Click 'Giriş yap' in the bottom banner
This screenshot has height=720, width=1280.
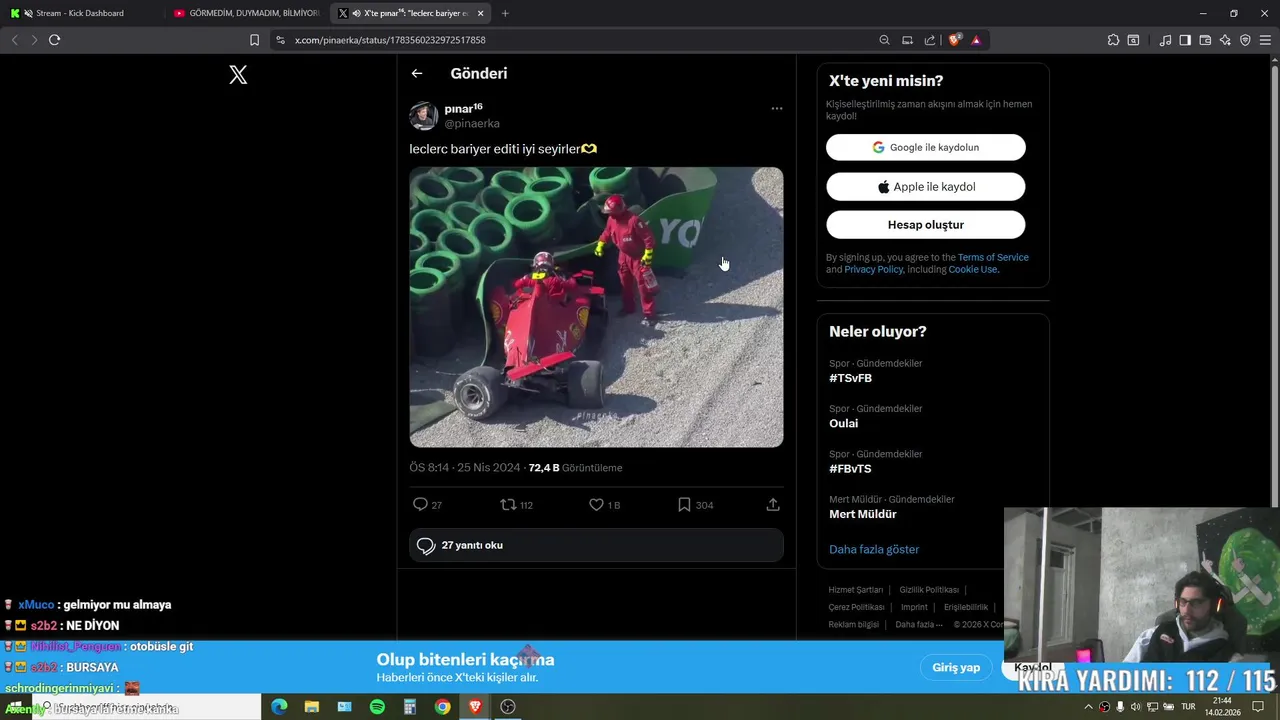[x=956, y=667]
